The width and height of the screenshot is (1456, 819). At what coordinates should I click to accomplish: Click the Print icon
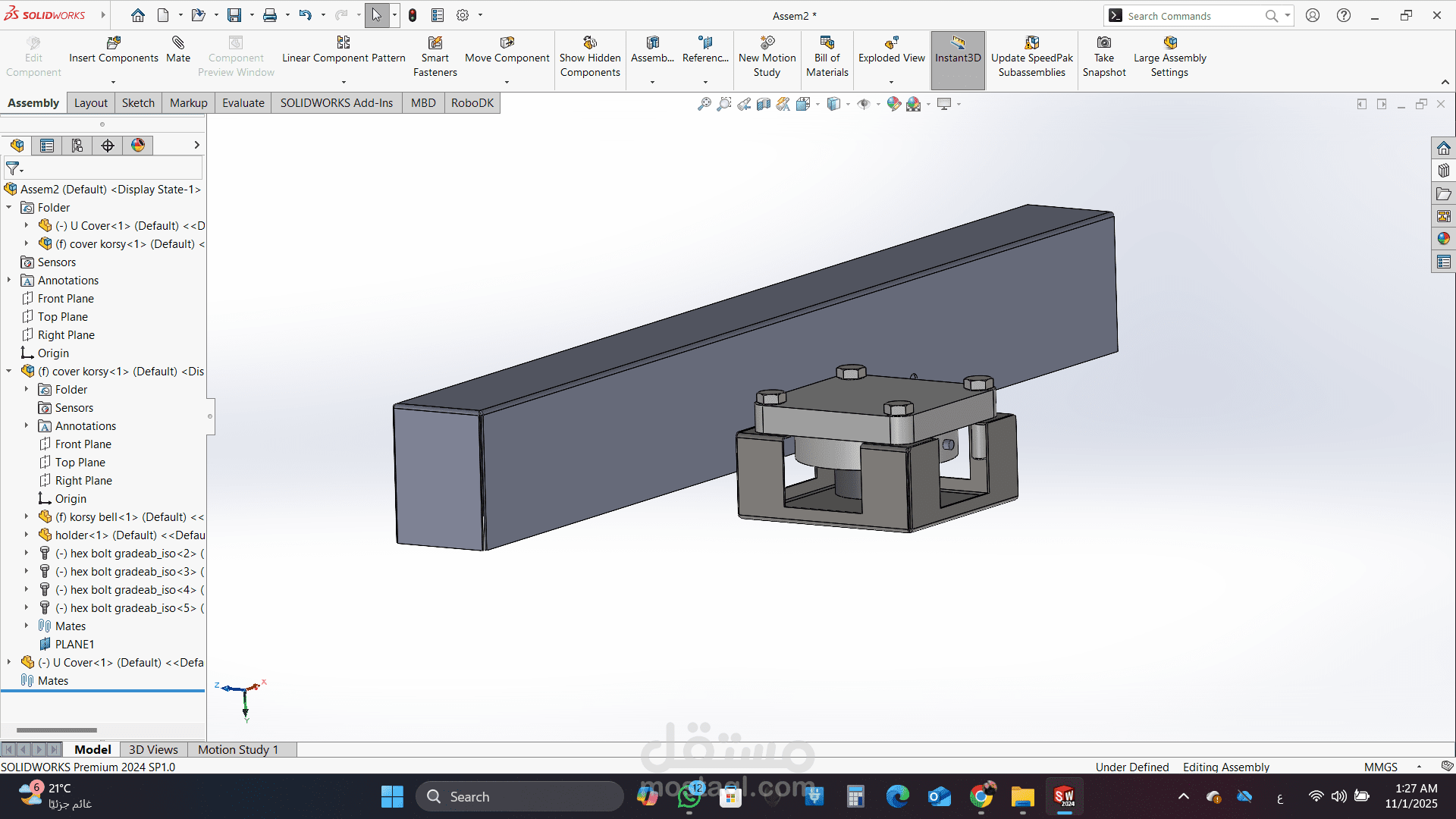pos(270,15)
